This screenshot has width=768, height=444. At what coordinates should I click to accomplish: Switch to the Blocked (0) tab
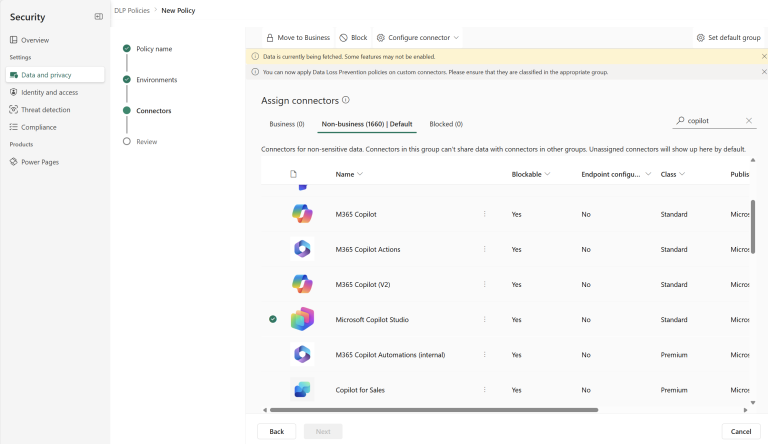tap(446, 124)
